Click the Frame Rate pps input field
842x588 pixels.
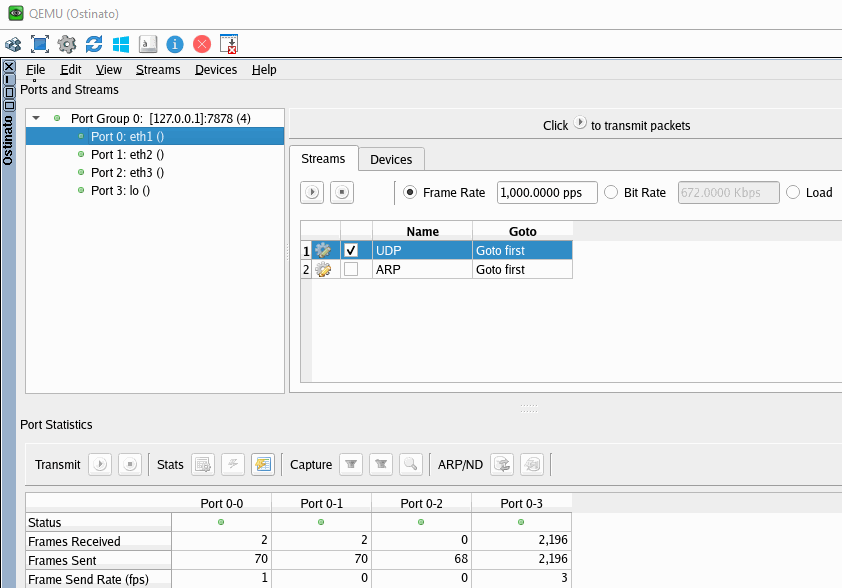tap(546, 192)
